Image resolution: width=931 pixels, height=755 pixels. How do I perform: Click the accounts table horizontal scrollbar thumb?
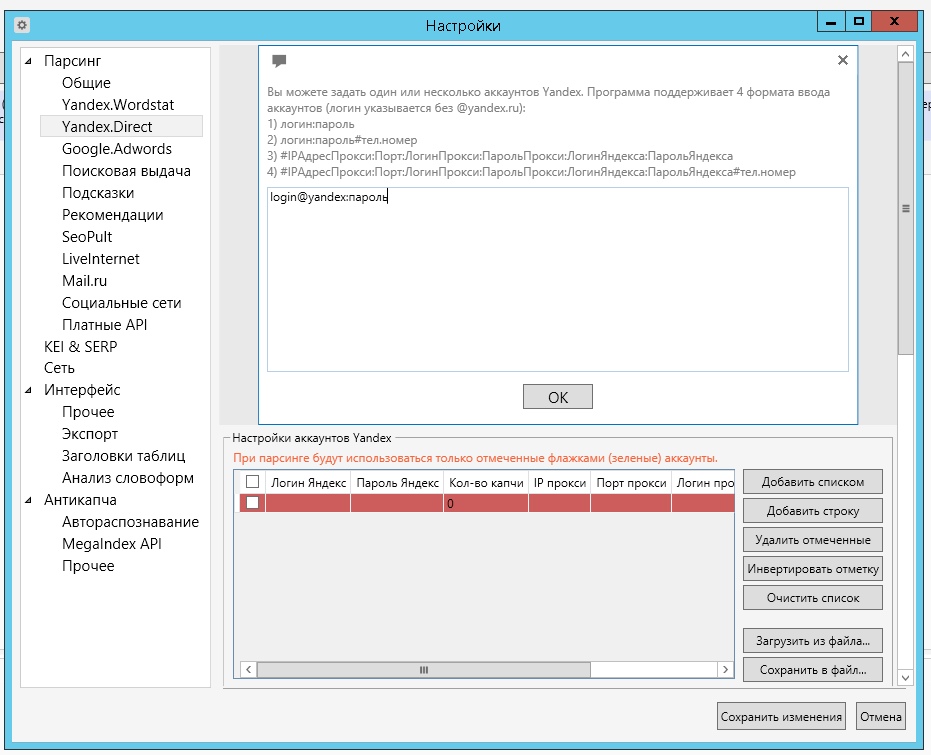424,670
